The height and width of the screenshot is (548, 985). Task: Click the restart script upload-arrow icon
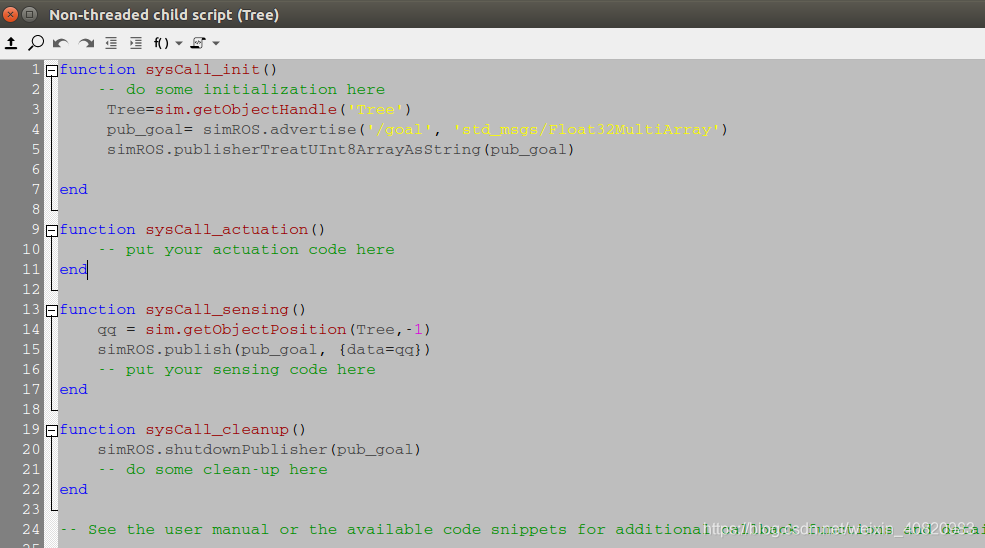pos(11,43)
